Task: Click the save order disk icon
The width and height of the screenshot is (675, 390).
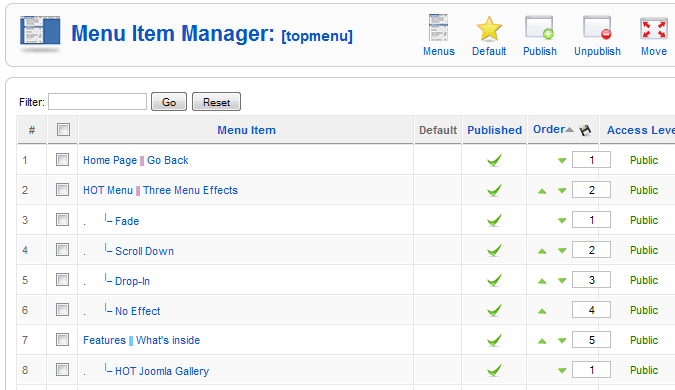Action: point(585,130)
